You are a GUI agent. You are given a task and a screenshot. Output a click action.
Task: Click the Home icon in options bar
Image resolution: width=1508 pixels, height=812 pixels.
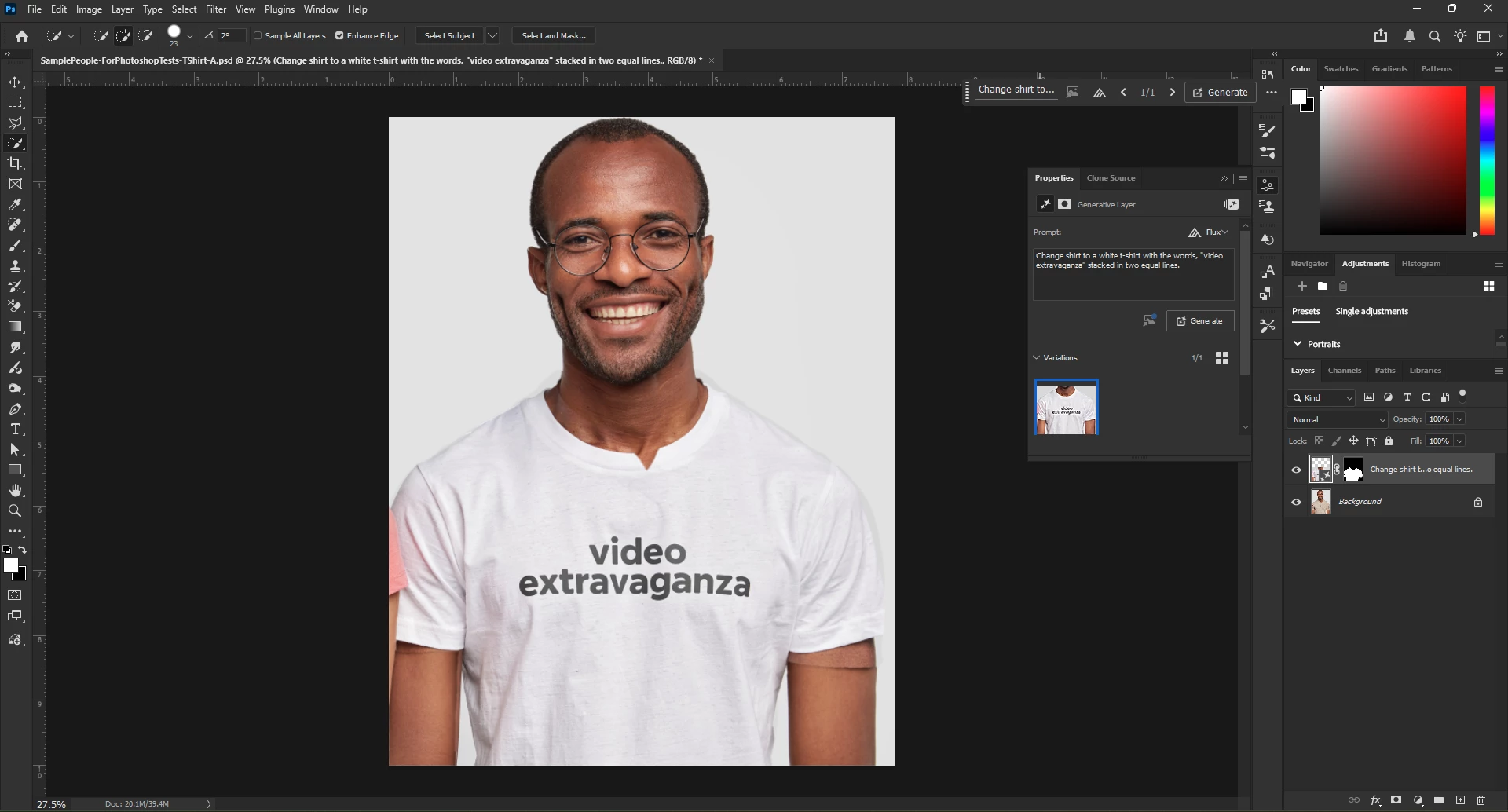click(22, 36)
